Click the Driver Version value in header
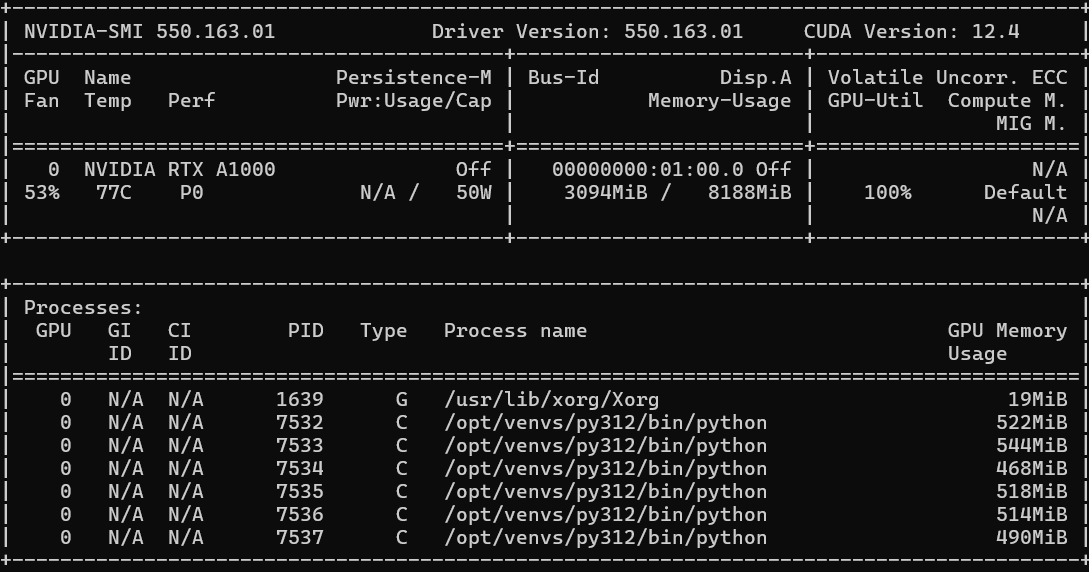Screen dimensions: 1089x572 point(683,31)
